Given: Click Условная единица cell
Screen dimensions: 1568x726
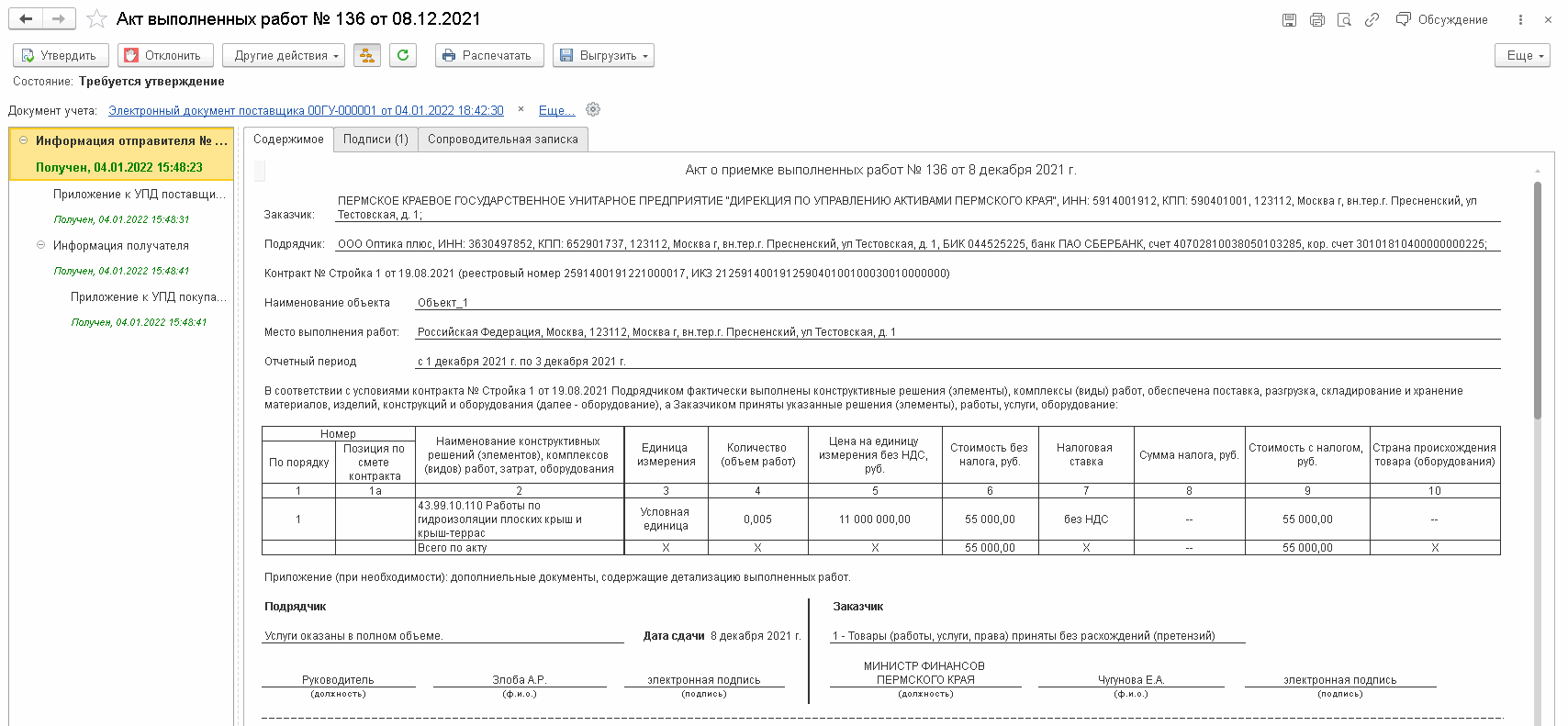Looking at the screenshot, I should 666,519.
